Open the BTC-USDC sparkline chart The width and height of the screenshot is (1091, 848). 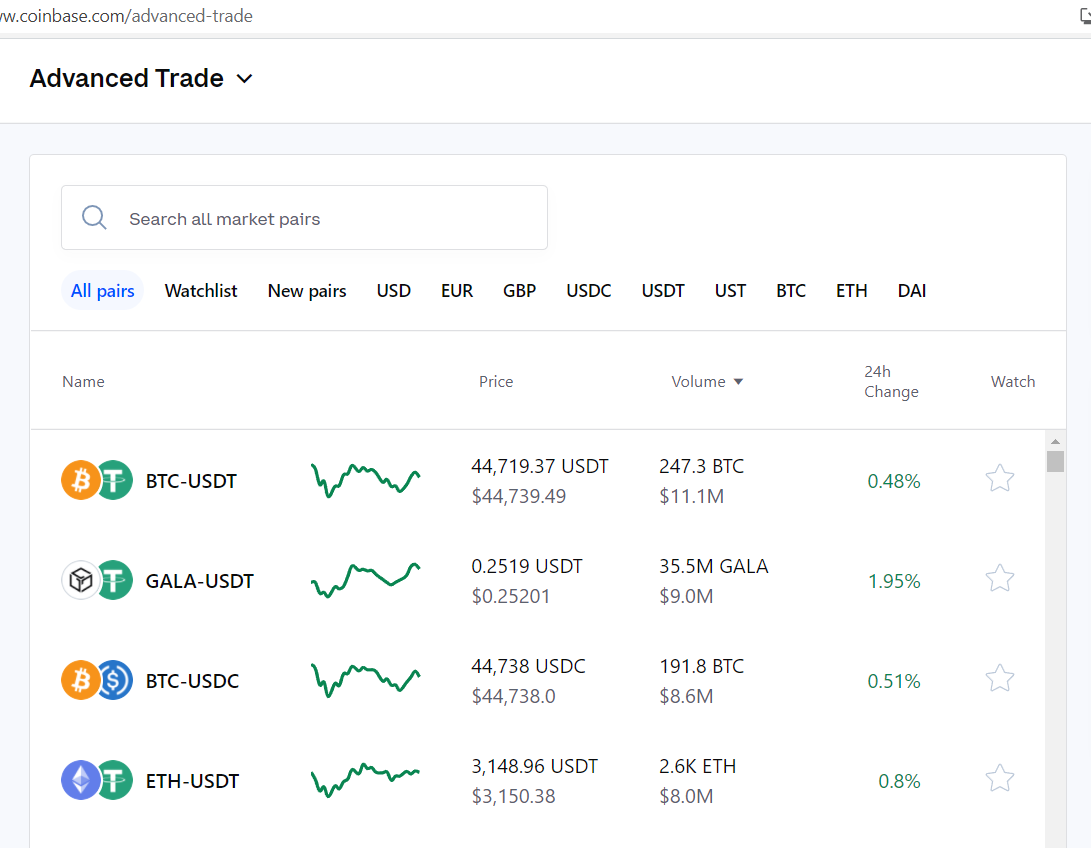click(365, 680)
